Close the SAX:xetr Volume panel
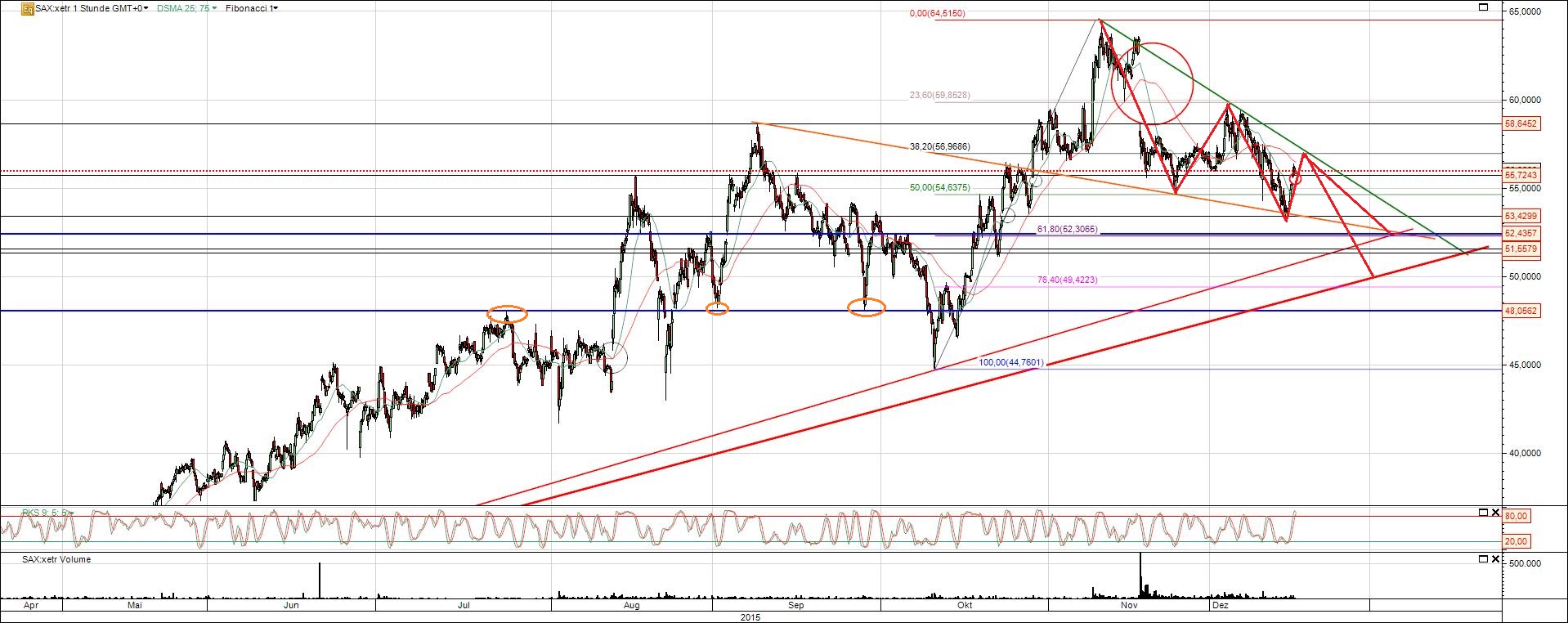1568x623 pixels. [x=1495, y=559]
